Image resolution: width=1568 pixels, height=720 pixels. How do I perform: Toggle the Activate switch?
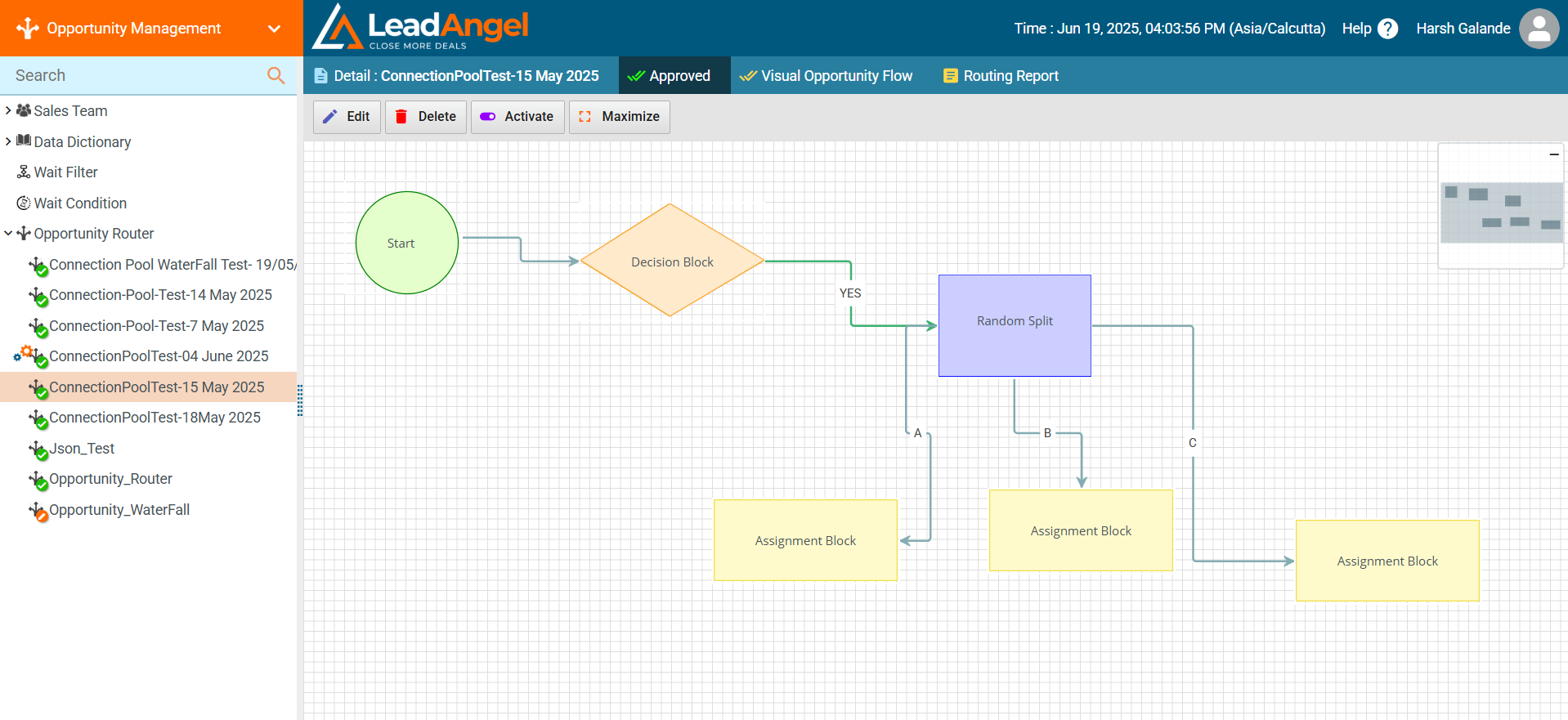tap(488, 117)
